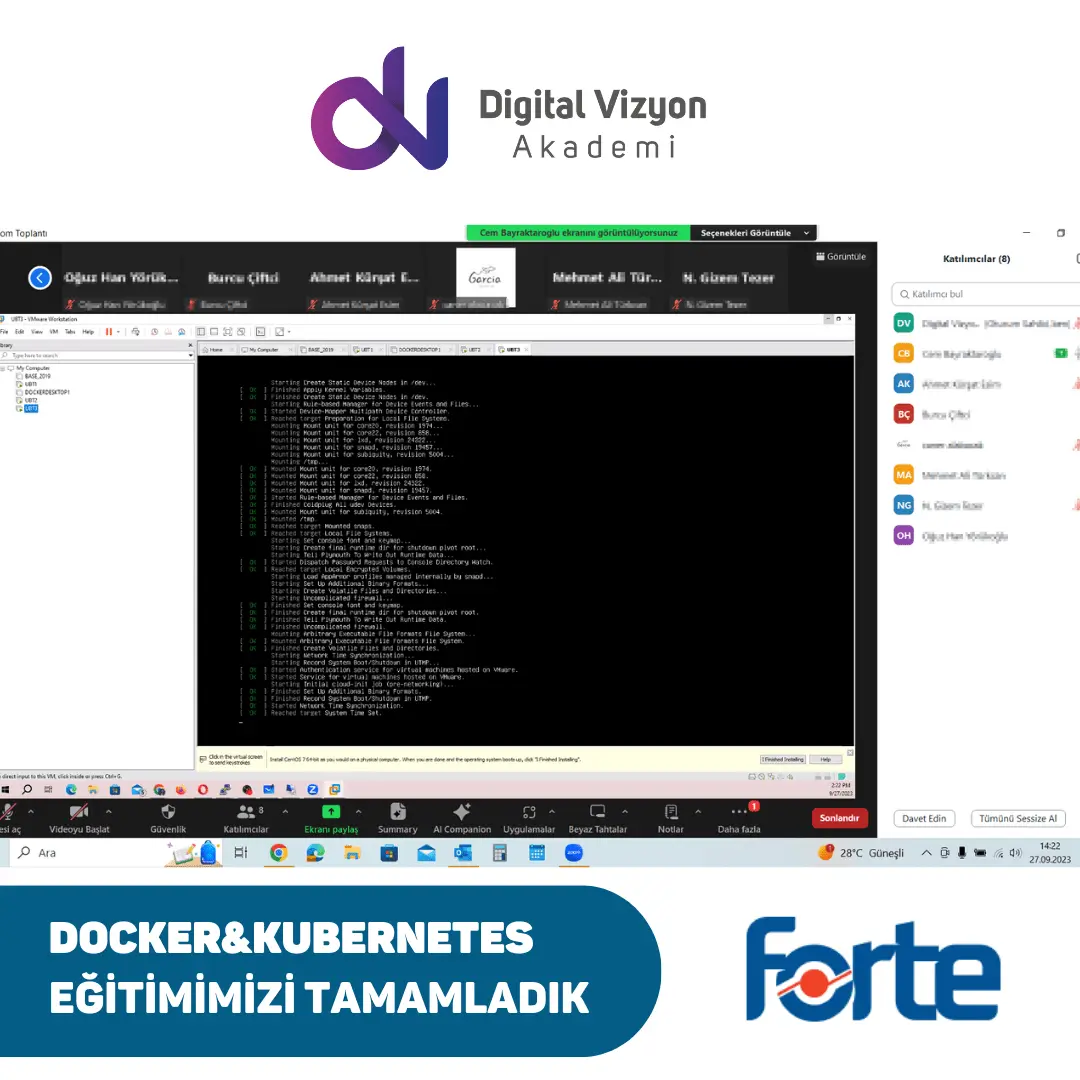Expand the Katılımcılar options caret
This screenshot has width=1080, height=1080.
(x=285, y=811)
